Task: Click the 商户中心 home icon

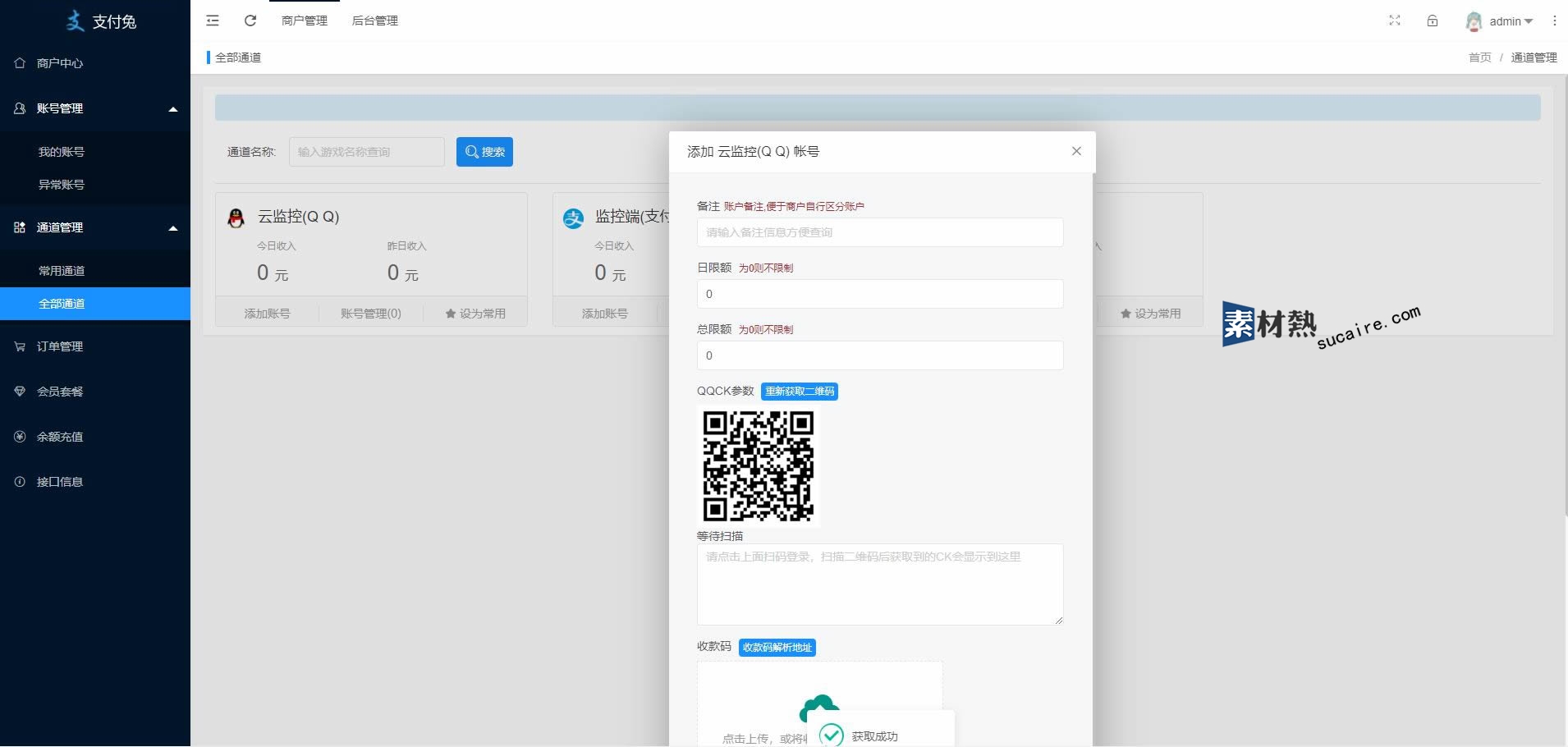Action: pos(20,63)
